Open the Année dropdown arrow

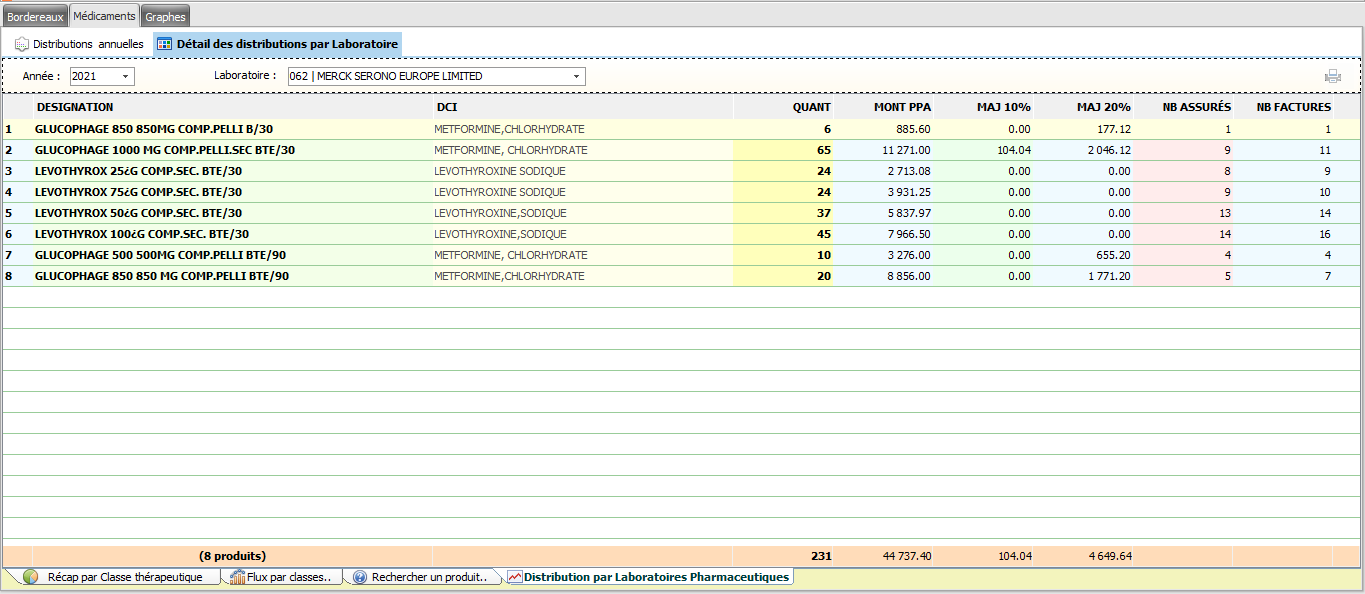[x=125, y=77]
